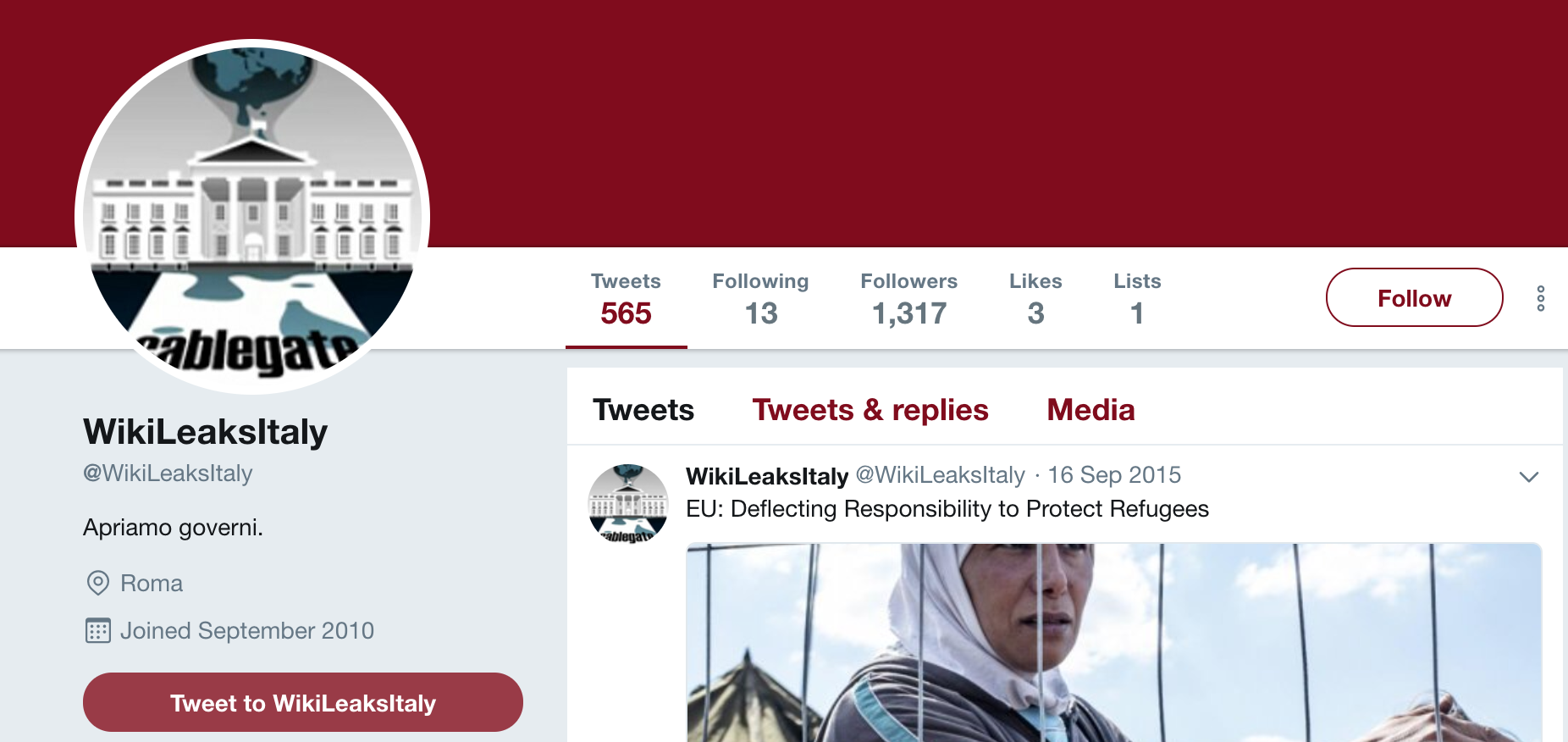Click the Roma location pin icon

coord(98,583)
